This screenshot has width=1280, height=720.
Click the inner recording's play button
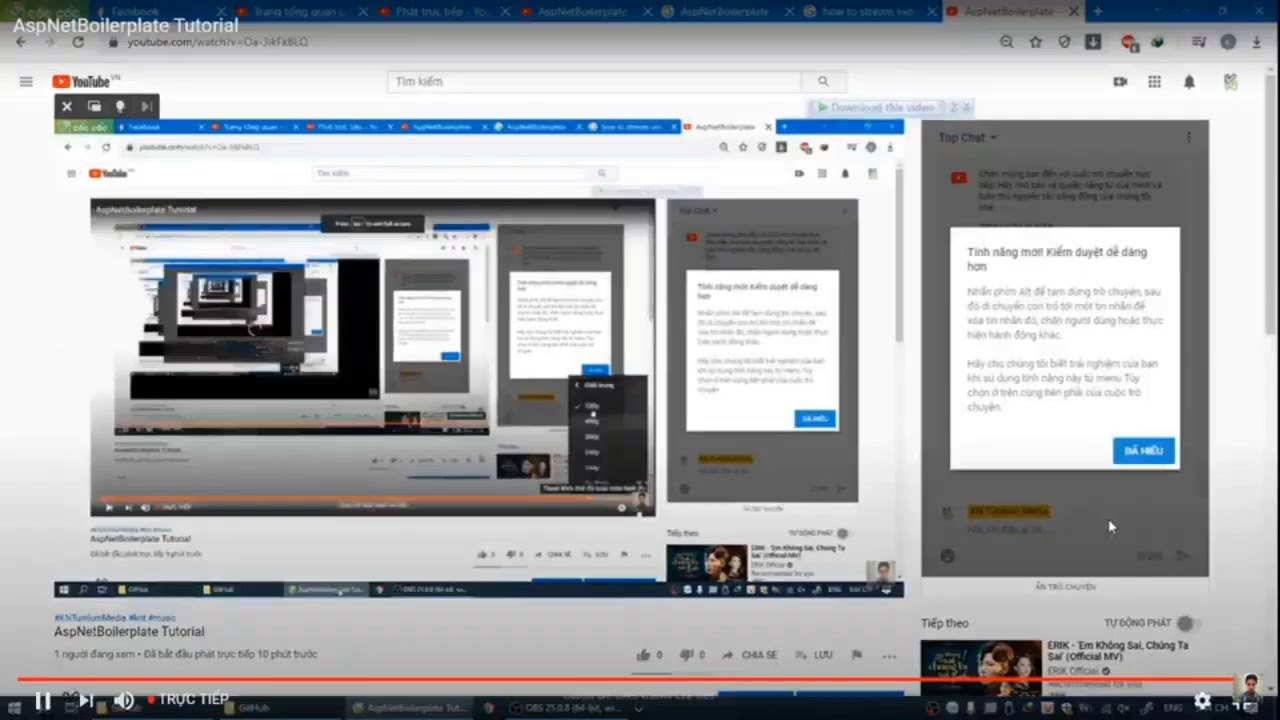click(x=109, y=508)
